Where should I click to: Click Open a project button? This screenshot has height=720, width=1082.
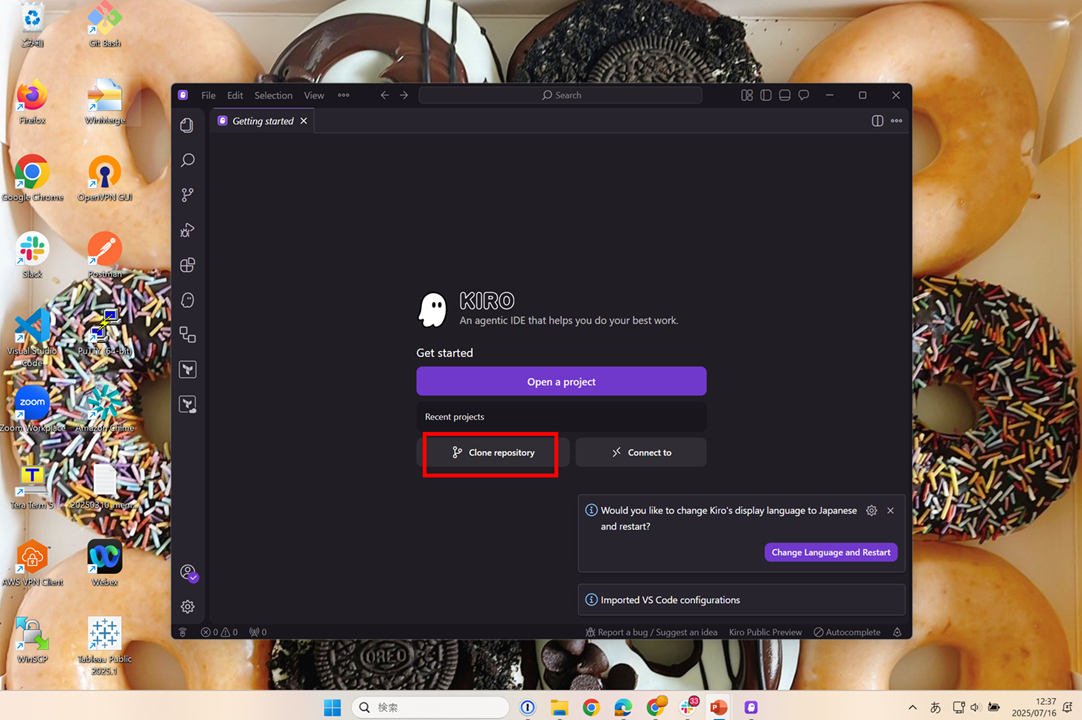tap(561, 381)
